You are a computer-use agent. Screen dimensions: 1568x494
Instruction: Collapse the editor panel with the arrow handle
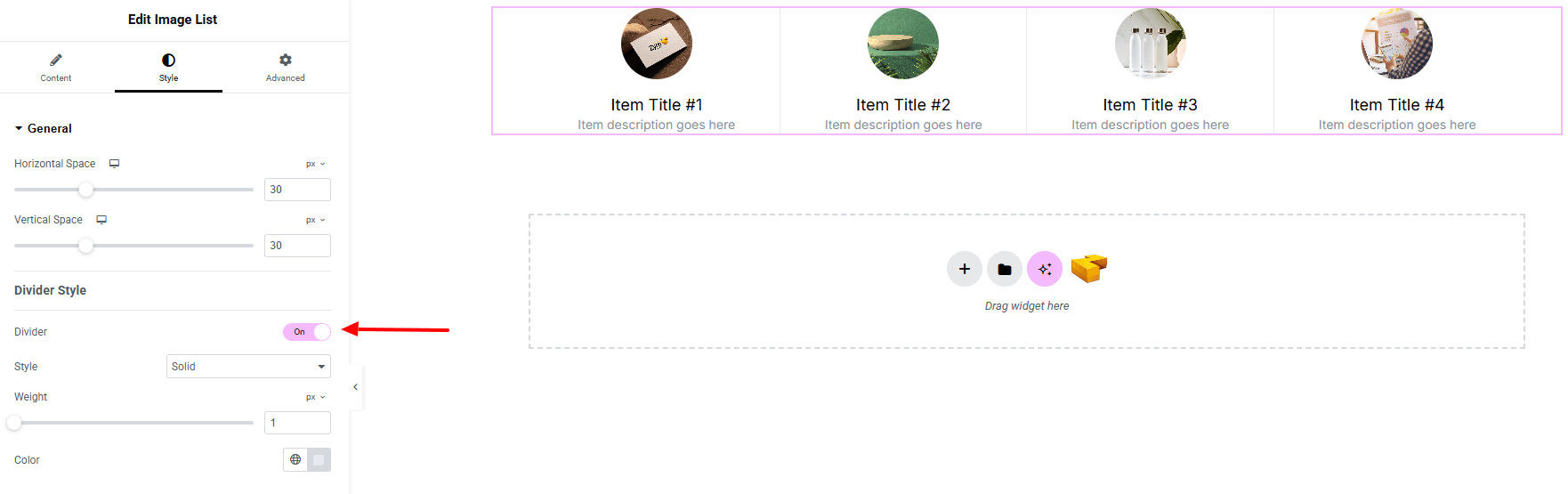355,387
